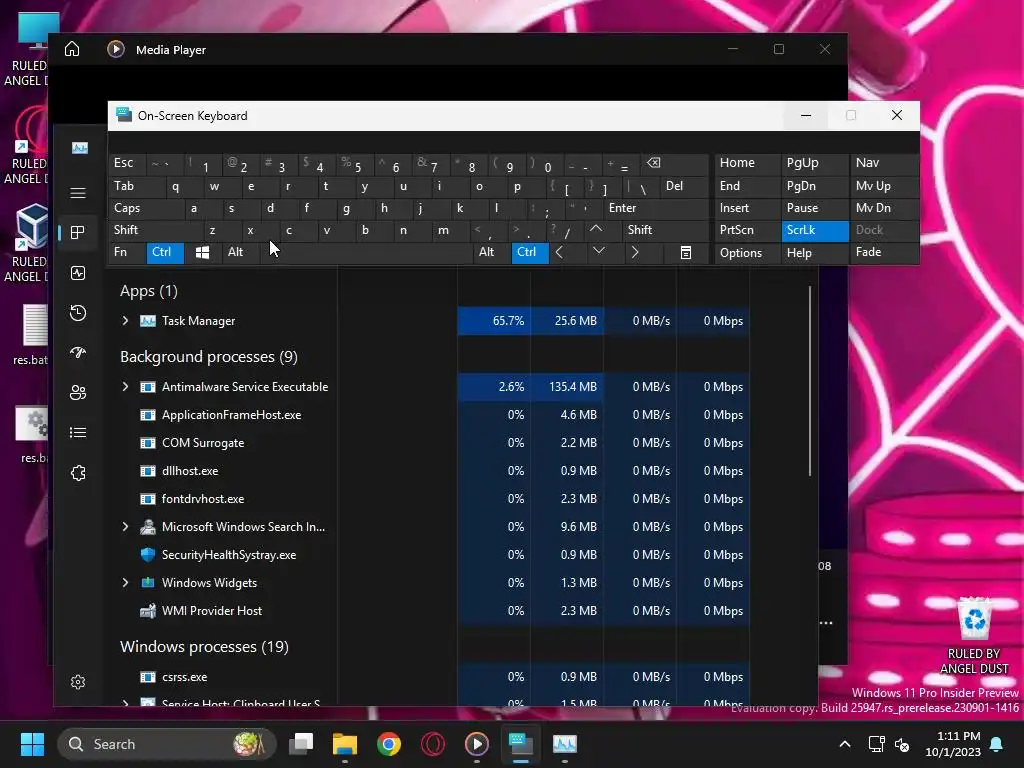1024x768 pixels.
Task: Toggle the left Ctrl key on the On-Screen Keyboard
Action: click(165, 253)
